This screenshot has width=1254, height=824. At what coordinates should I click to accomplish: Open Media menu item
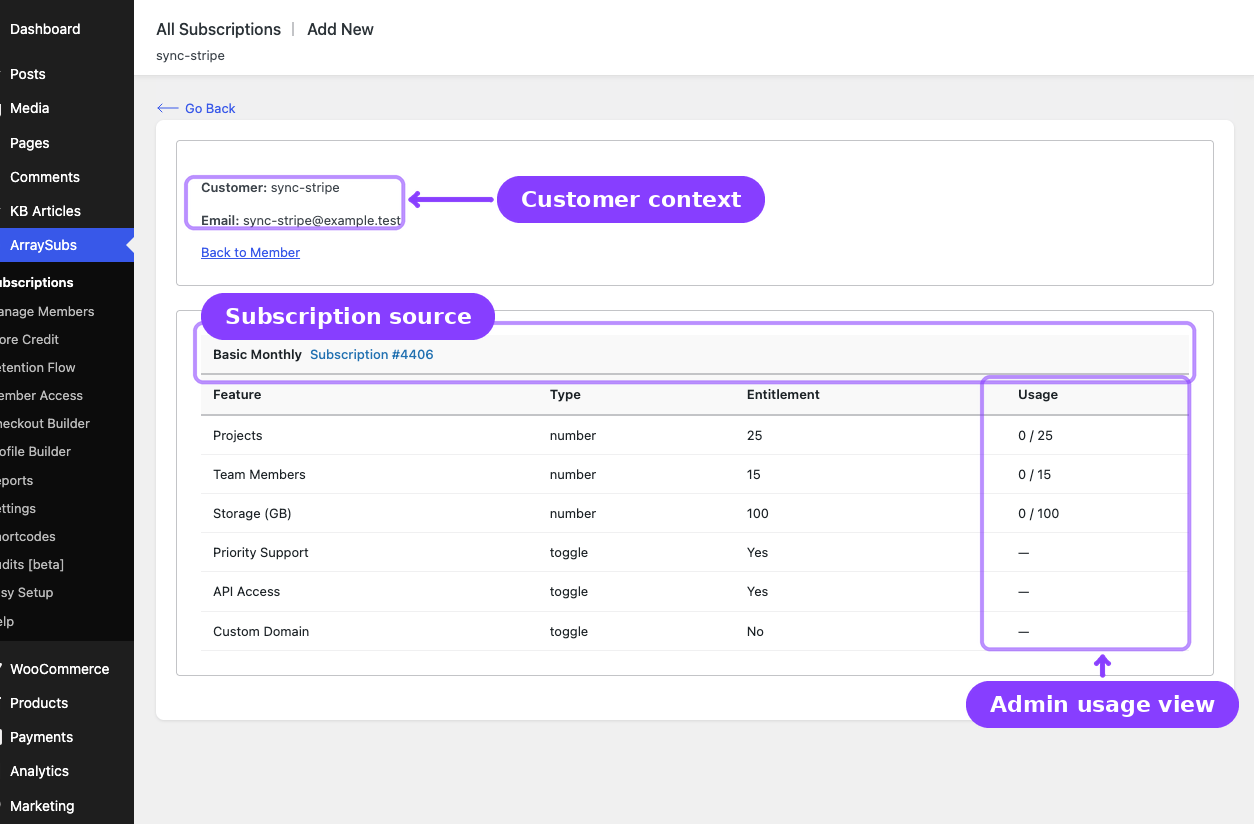pos(30,108)
